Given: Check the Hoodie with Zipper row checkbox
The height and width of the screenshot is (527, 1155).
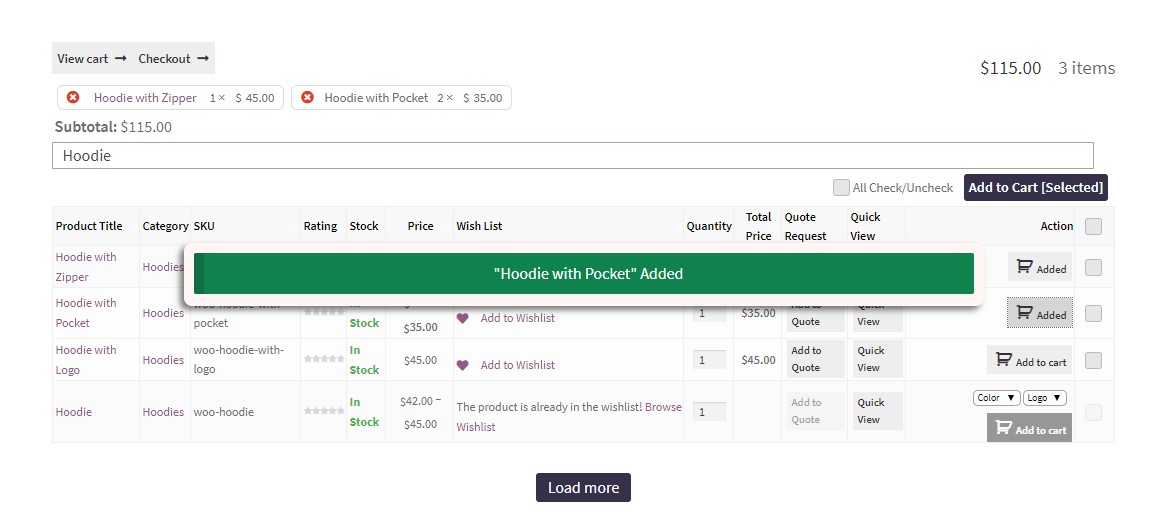Looking at the screenshot, I should tap(1093, 267).
